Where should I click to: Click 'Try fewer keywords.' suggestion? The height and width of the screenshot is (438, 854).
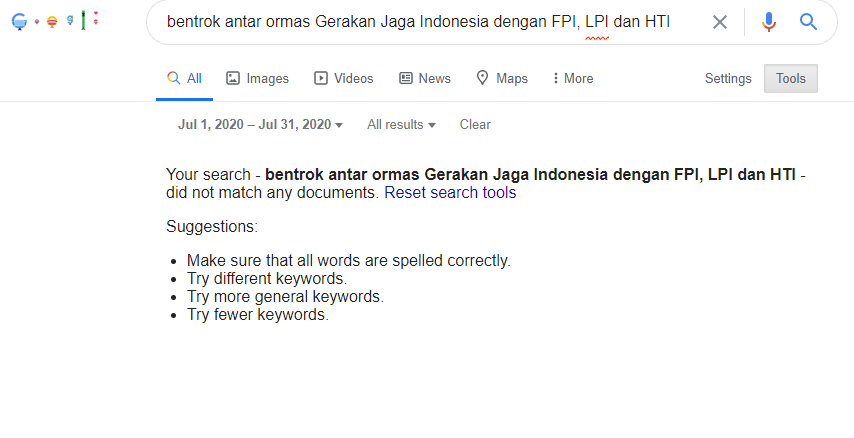tap(258, 315)
